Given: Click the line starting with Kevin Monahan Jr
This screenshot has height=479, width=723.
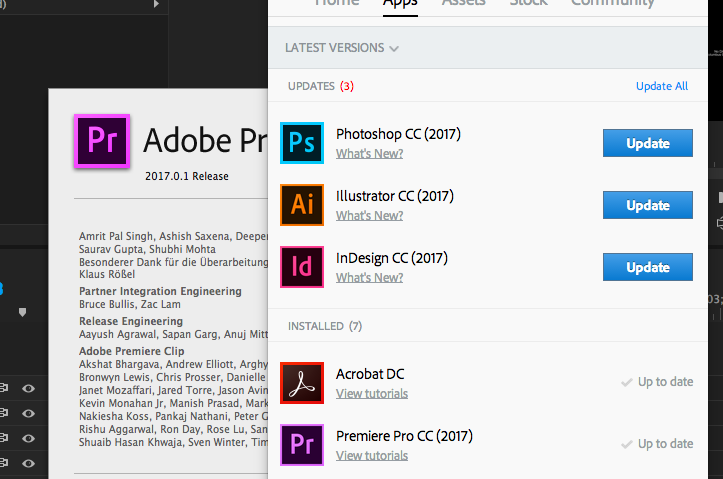Looking at the screenshot, I should (173, 403).
